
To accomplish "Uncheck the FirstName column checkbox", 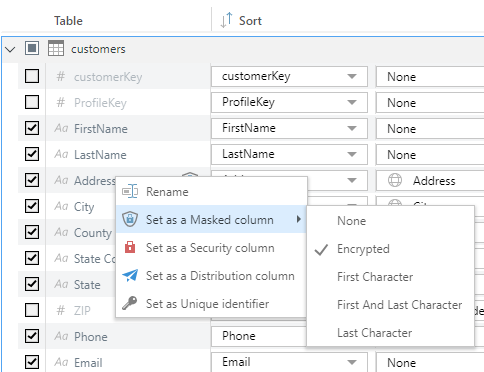I will [32, 128].
